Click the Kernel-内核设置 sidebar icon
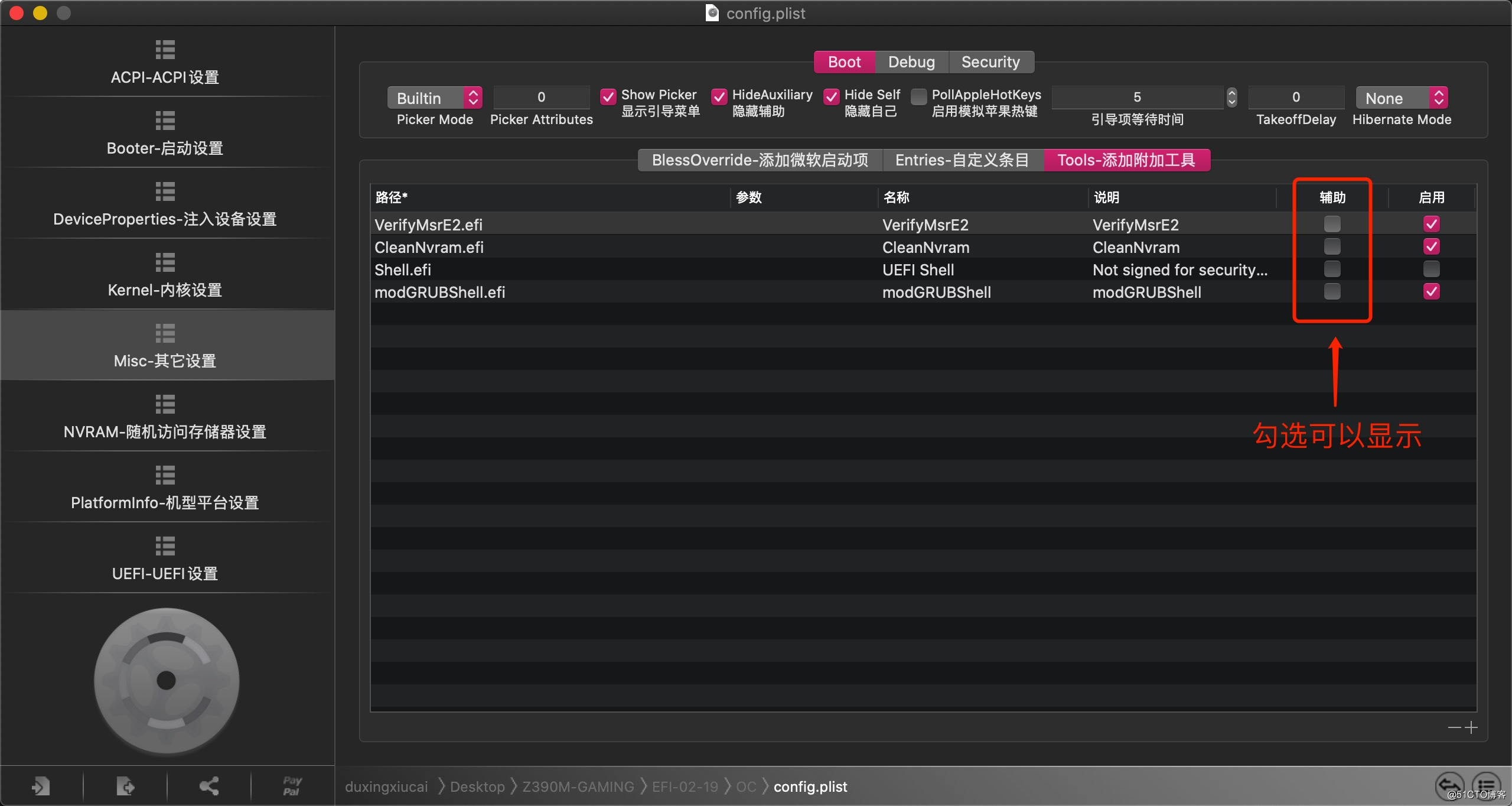Image resolution: width=1512 pixels, height=806 pixels. point(164,290)
